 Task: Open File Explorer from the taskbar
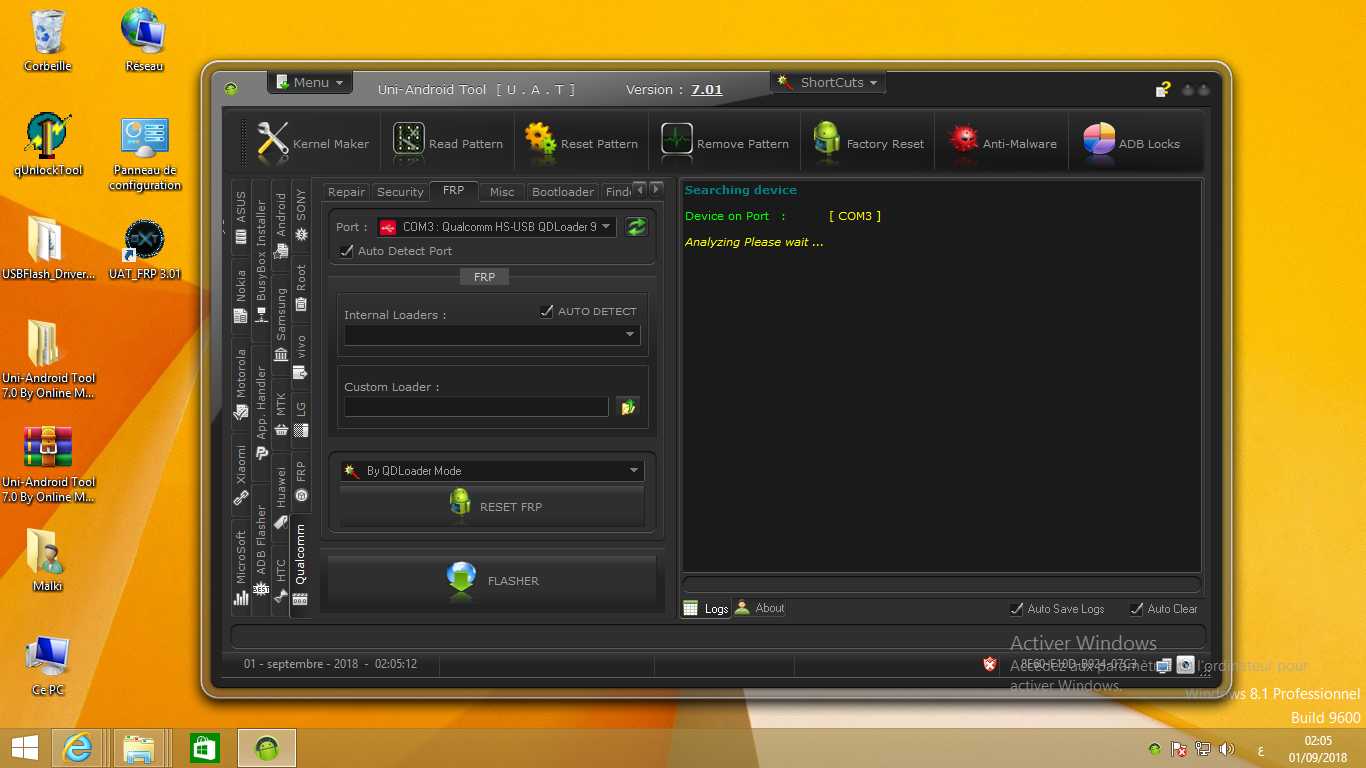point(139,748)
